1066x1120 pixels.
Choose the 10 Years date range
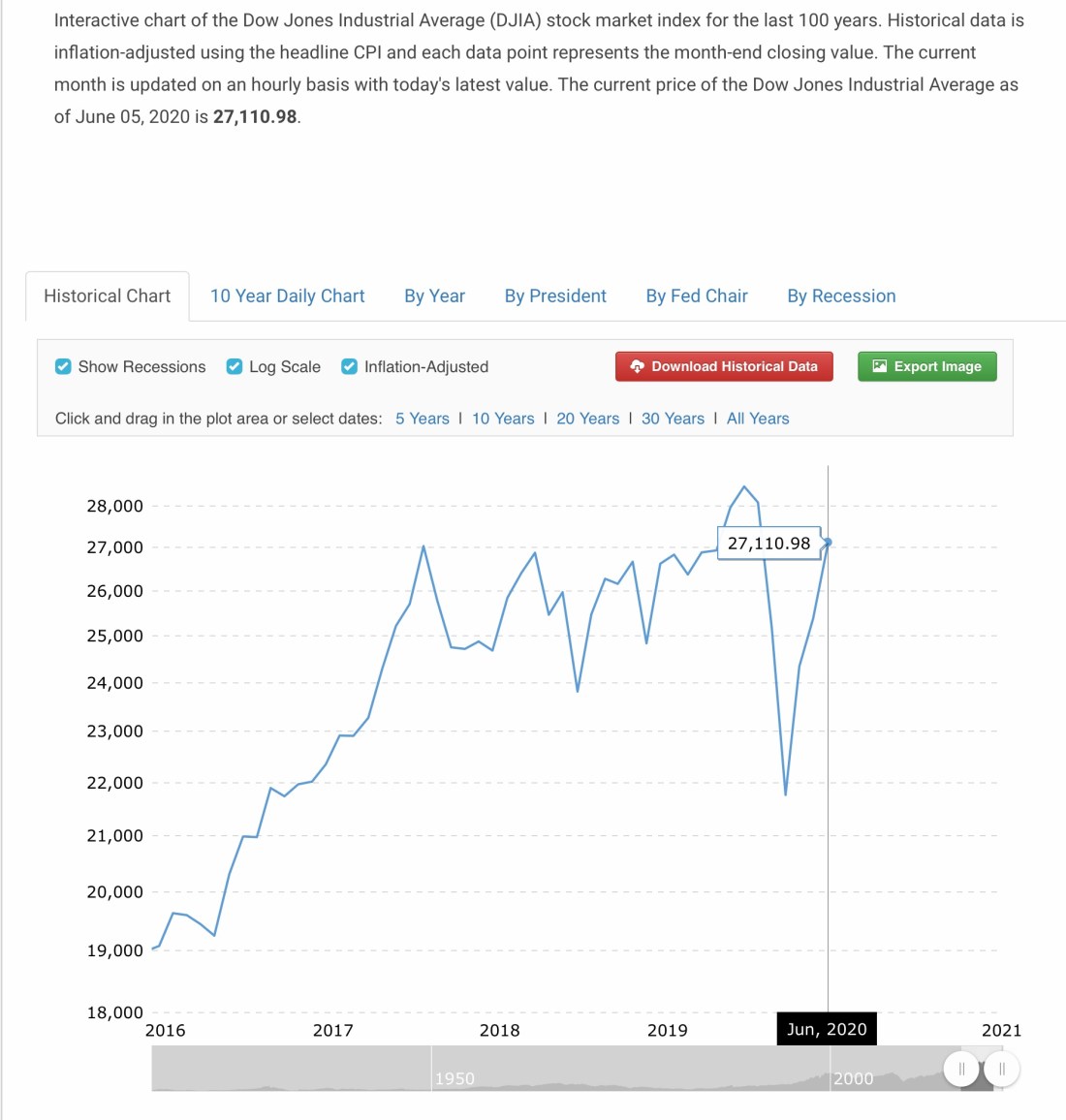click(x=503, y=419)
